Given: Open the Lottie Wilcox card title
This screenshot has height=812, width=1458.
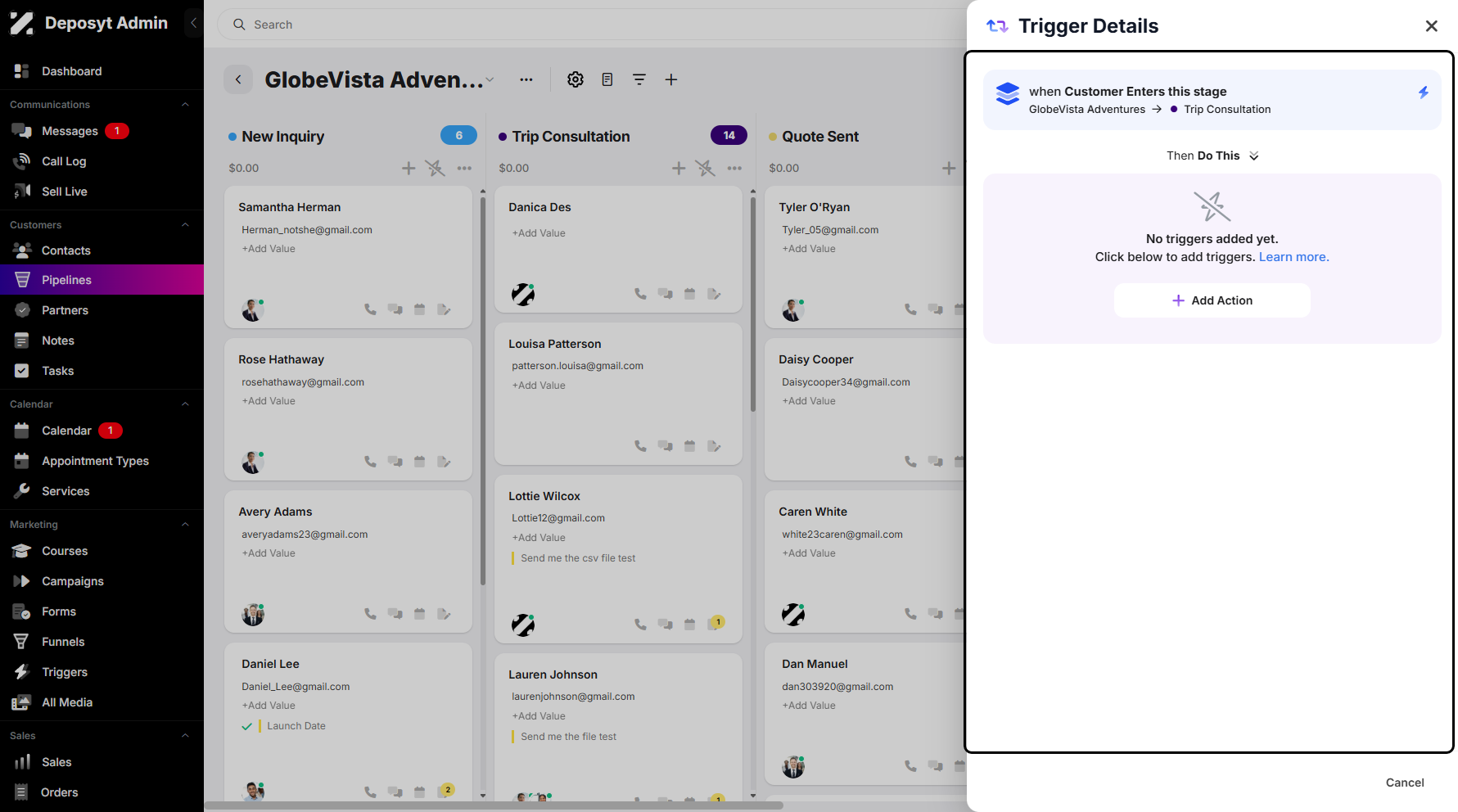Looking at the screenshot, I should [x=544, y=496].
